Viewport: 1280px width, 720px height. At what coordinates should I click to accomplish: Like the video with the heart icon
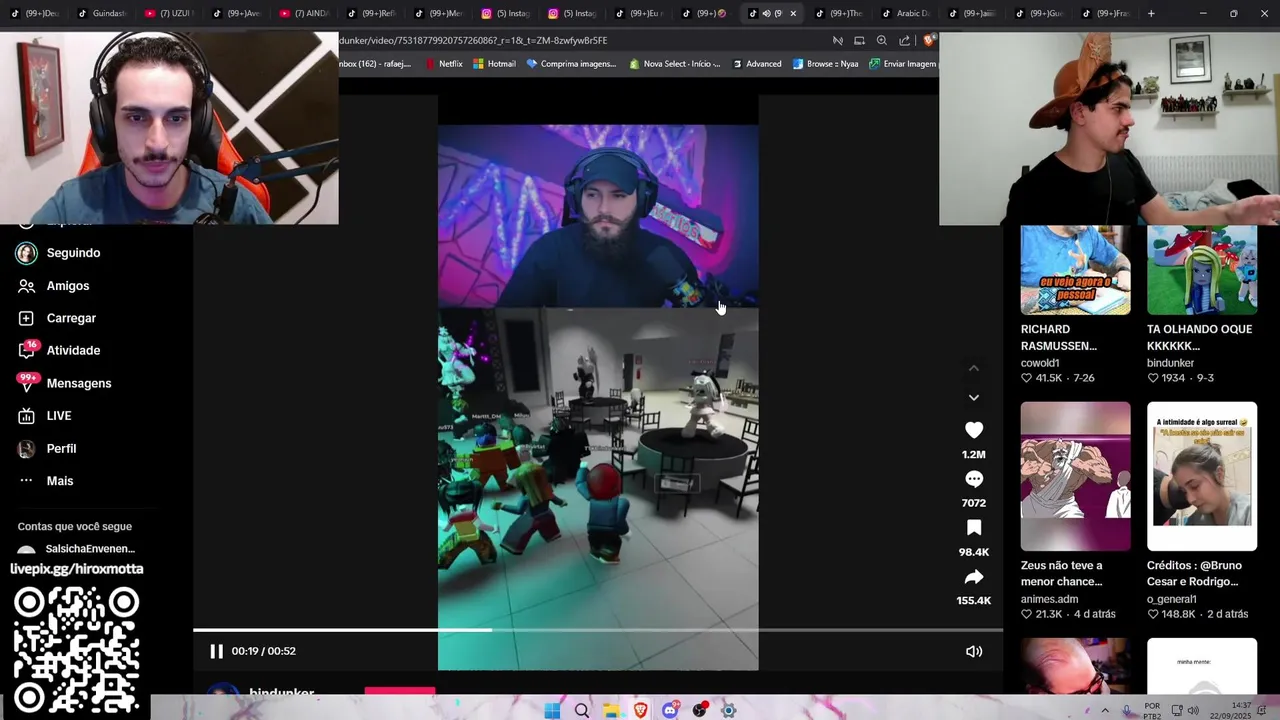coord(973,430)
